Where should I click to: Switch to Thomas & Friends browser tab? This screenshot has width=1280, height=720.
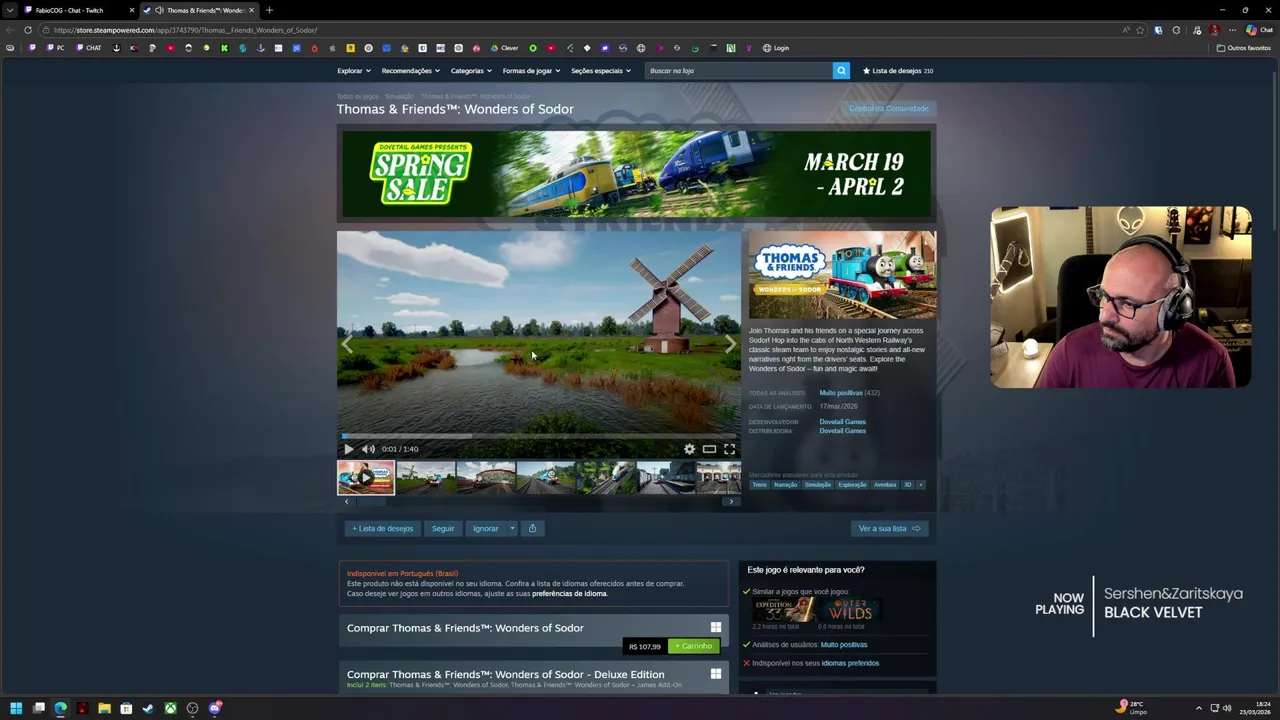pos(198,10)
